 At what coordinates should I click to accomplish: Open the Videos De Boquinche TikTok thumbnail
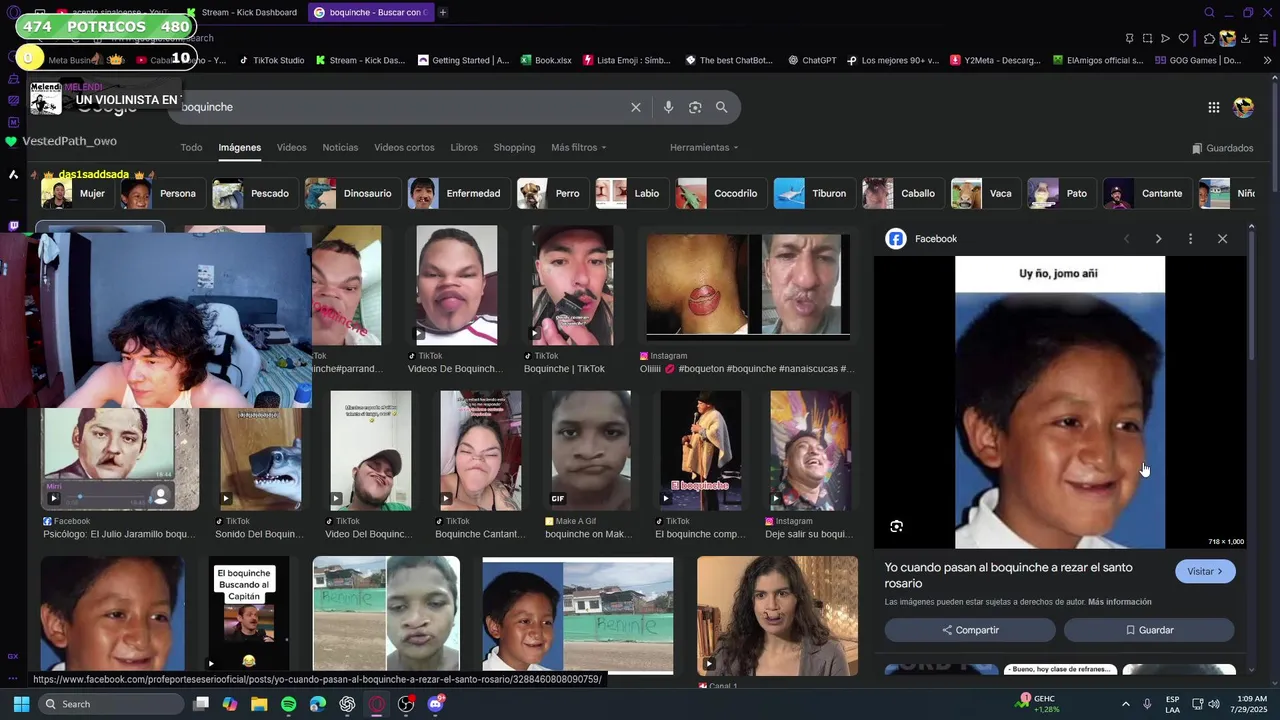pyautogui.click(x=456, y=285)
